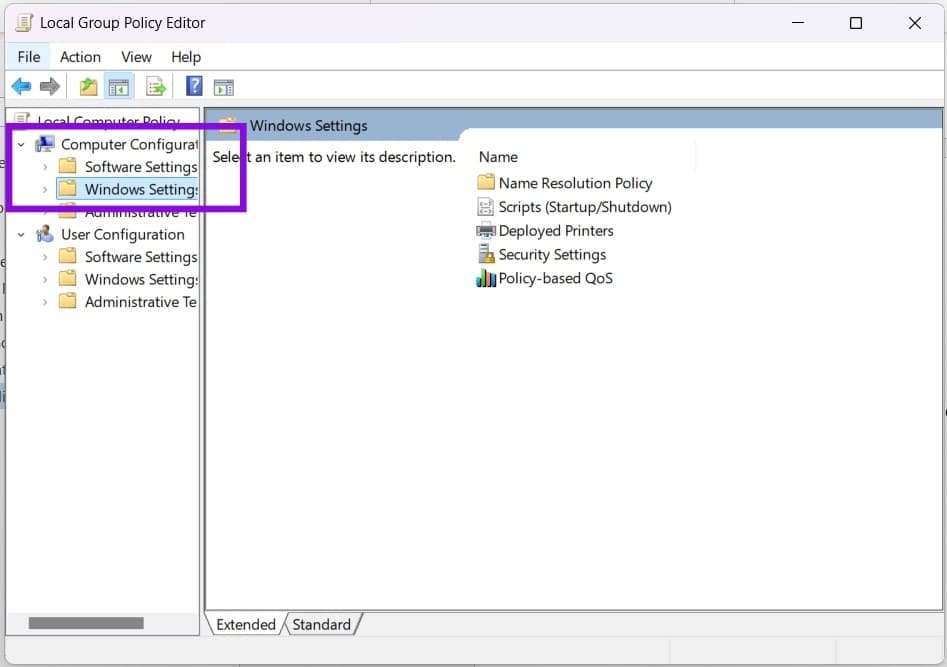Minimize the Local Group Policy Editor window
Viewport: 947px width, 667px height.
click(798, 22)
